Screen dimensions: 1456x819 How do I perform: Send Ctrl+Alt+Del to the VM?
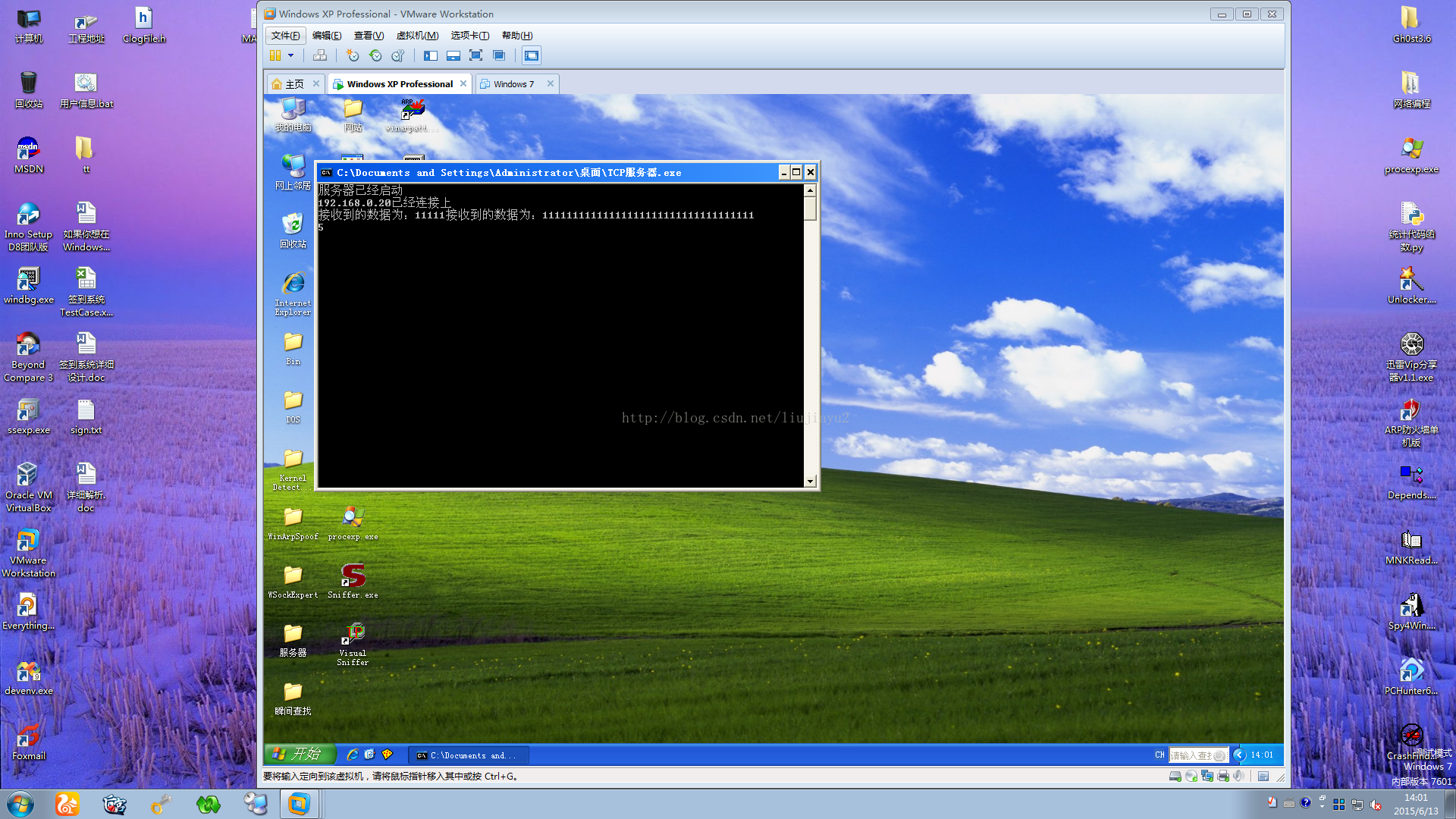(320, 55)
